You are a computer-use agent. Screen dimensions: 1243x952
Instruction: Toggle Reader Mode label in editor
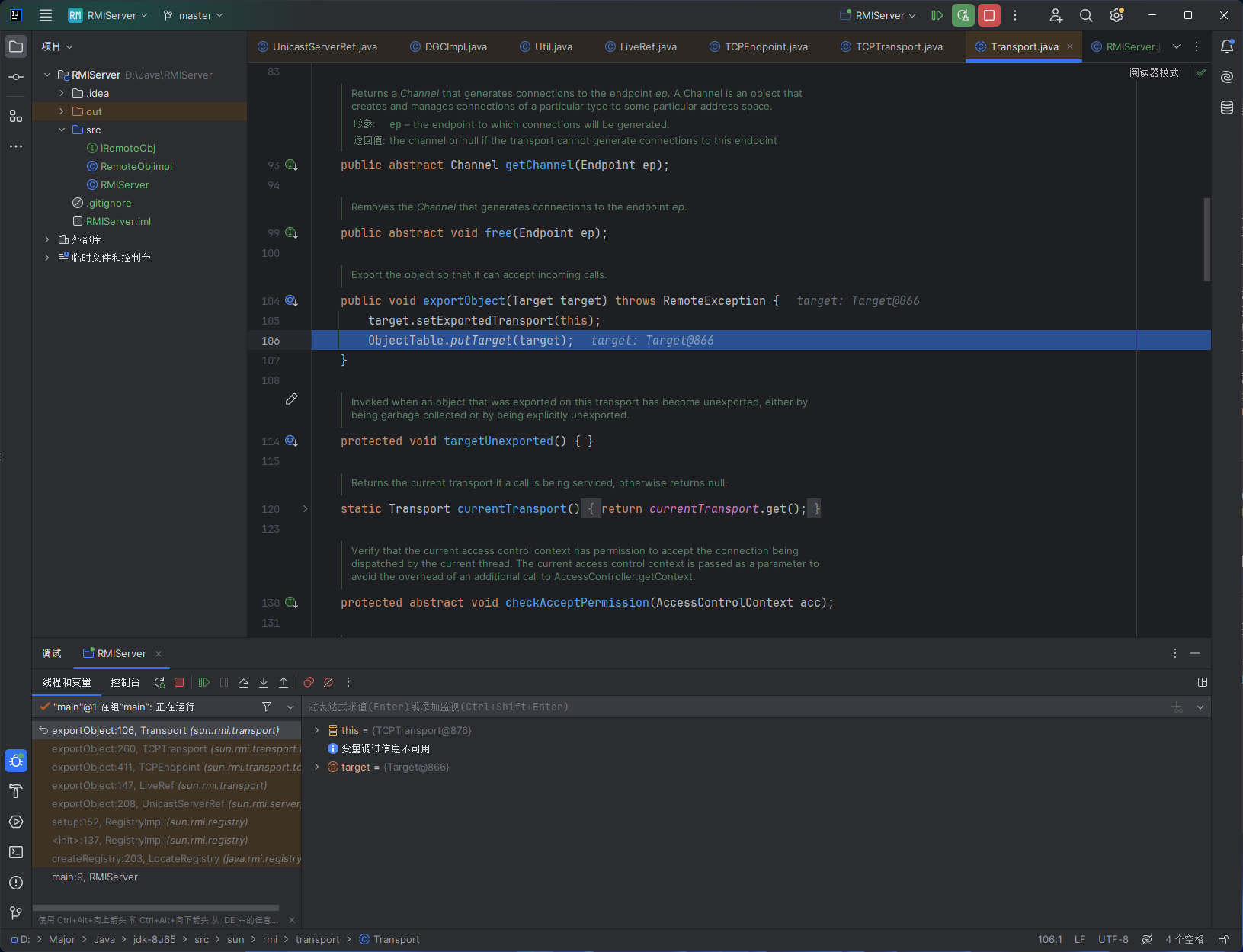(1154, 72)
